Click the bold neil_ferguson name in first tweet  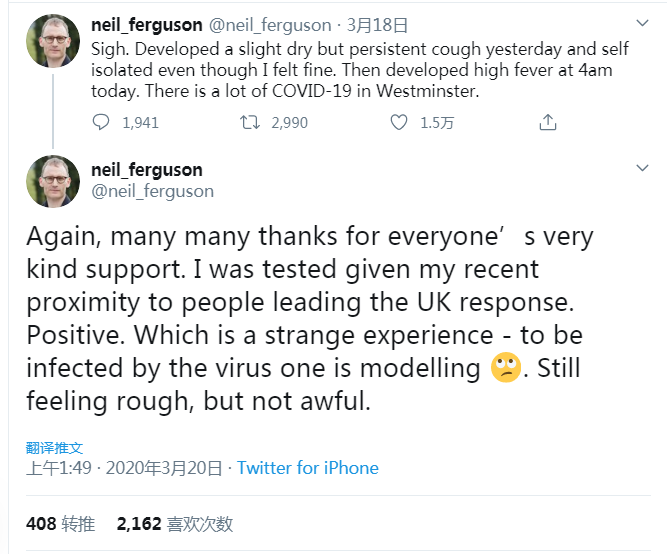146,24
